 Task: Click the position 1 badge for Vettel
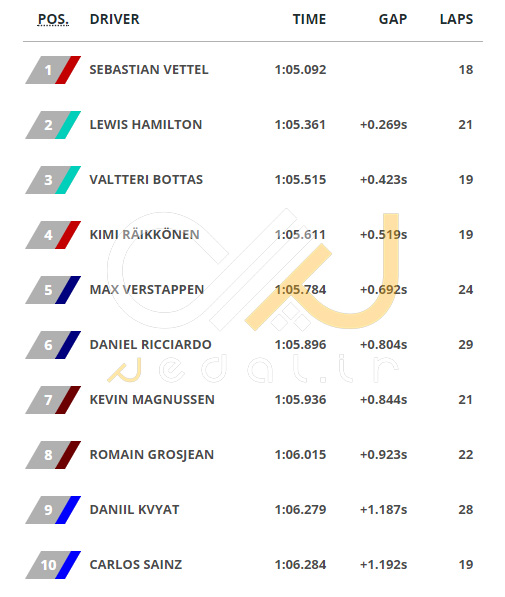click(x=53, y=70)
